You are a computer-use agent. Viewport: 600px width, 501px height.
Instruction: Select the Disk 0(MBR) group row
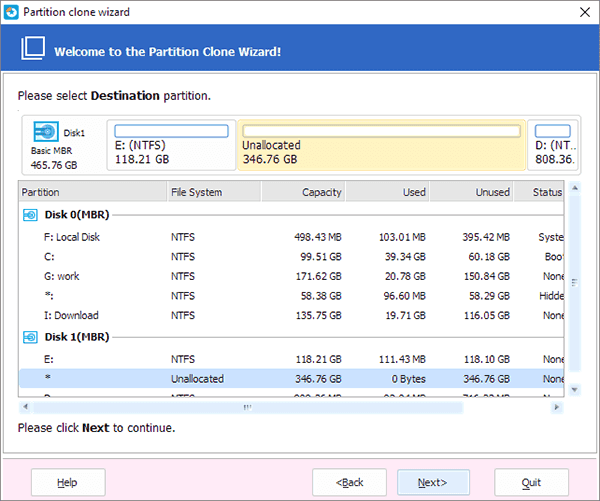click(x=291, y=215)
